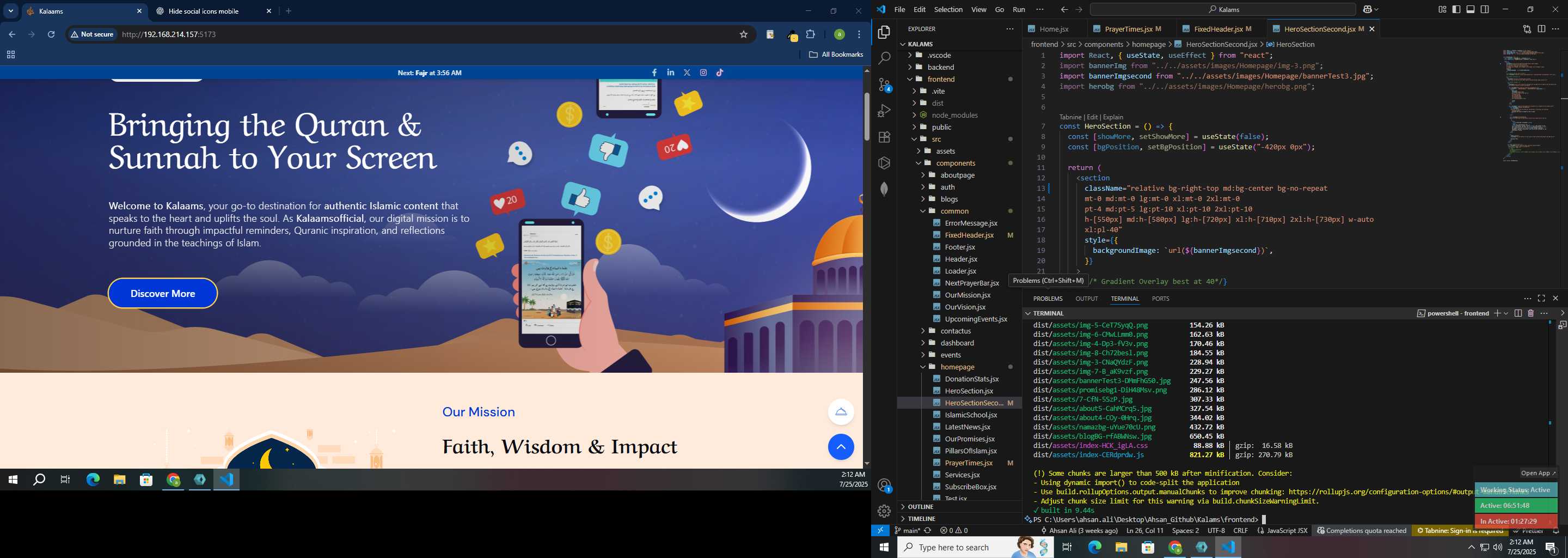Click the Copilot chat icon in title bar

point(1368,9)
